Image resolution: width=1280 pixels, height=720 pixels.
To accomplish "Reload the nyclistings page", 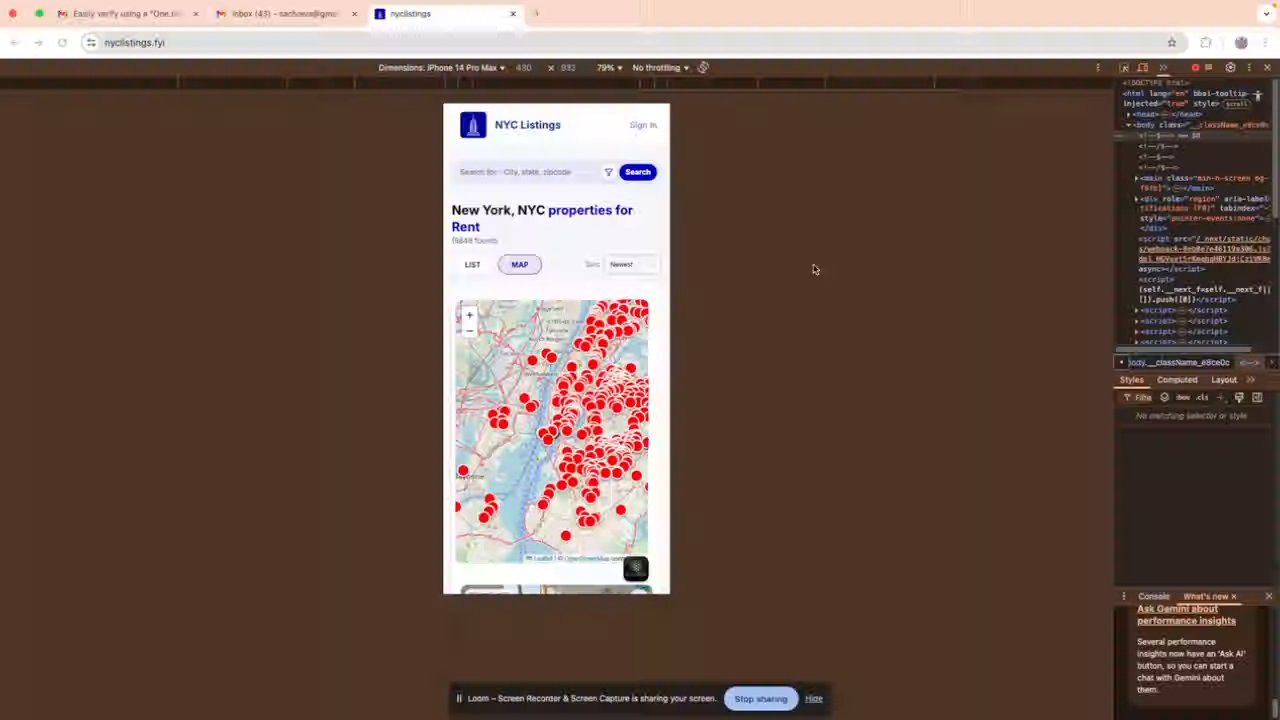I will 62,43.
